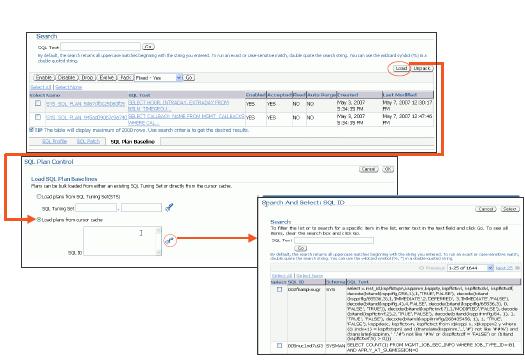Click inside the SQL ID text area

(122, 241)
